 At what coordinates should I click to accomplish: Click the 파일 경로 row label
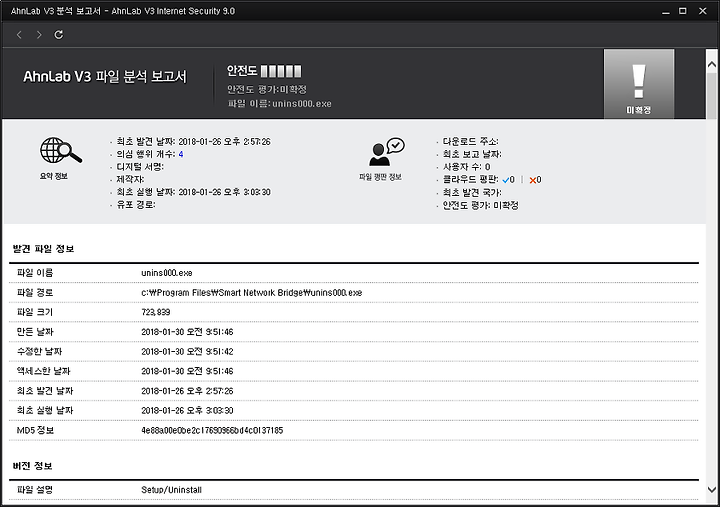point(35,293)
